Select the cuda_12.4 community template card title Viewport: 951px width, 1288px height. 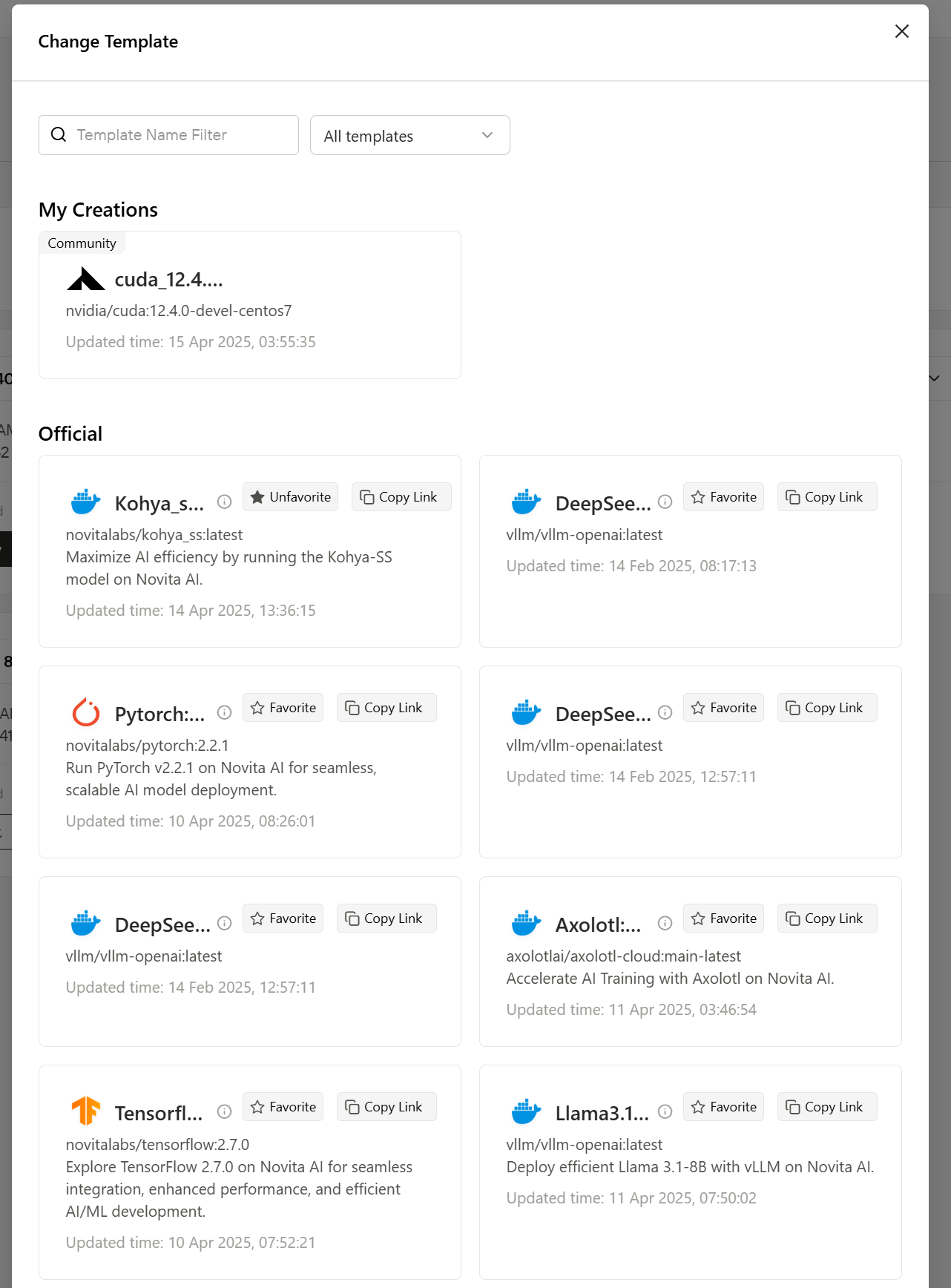pyautogui.click(x=168, y=280)
